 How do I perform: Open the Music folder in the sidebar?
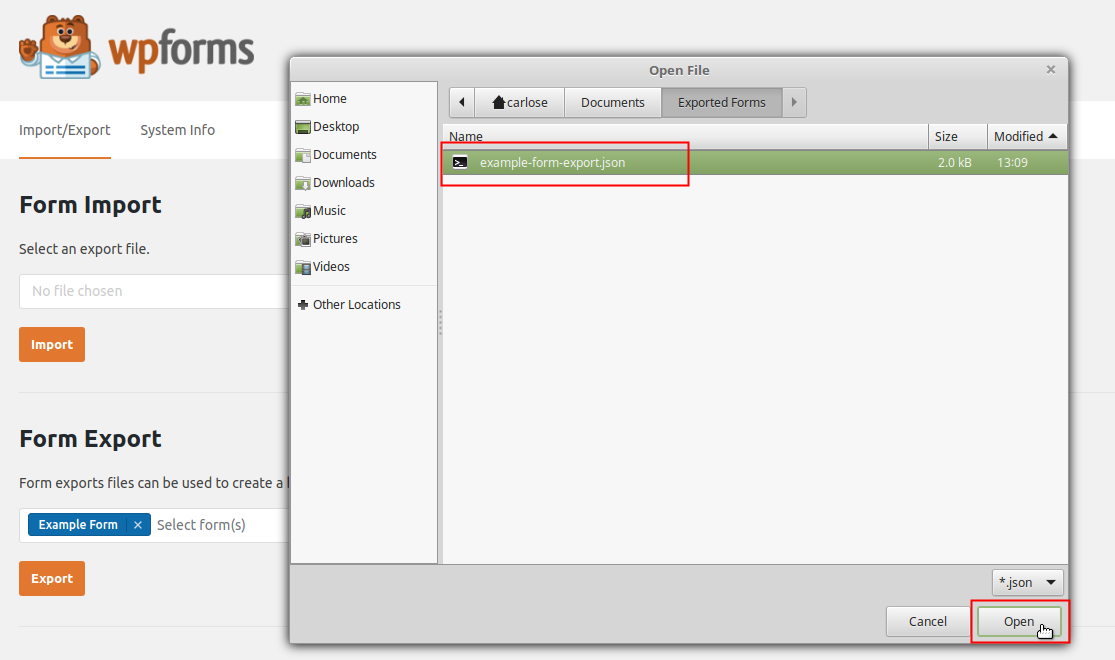[327, 210]
